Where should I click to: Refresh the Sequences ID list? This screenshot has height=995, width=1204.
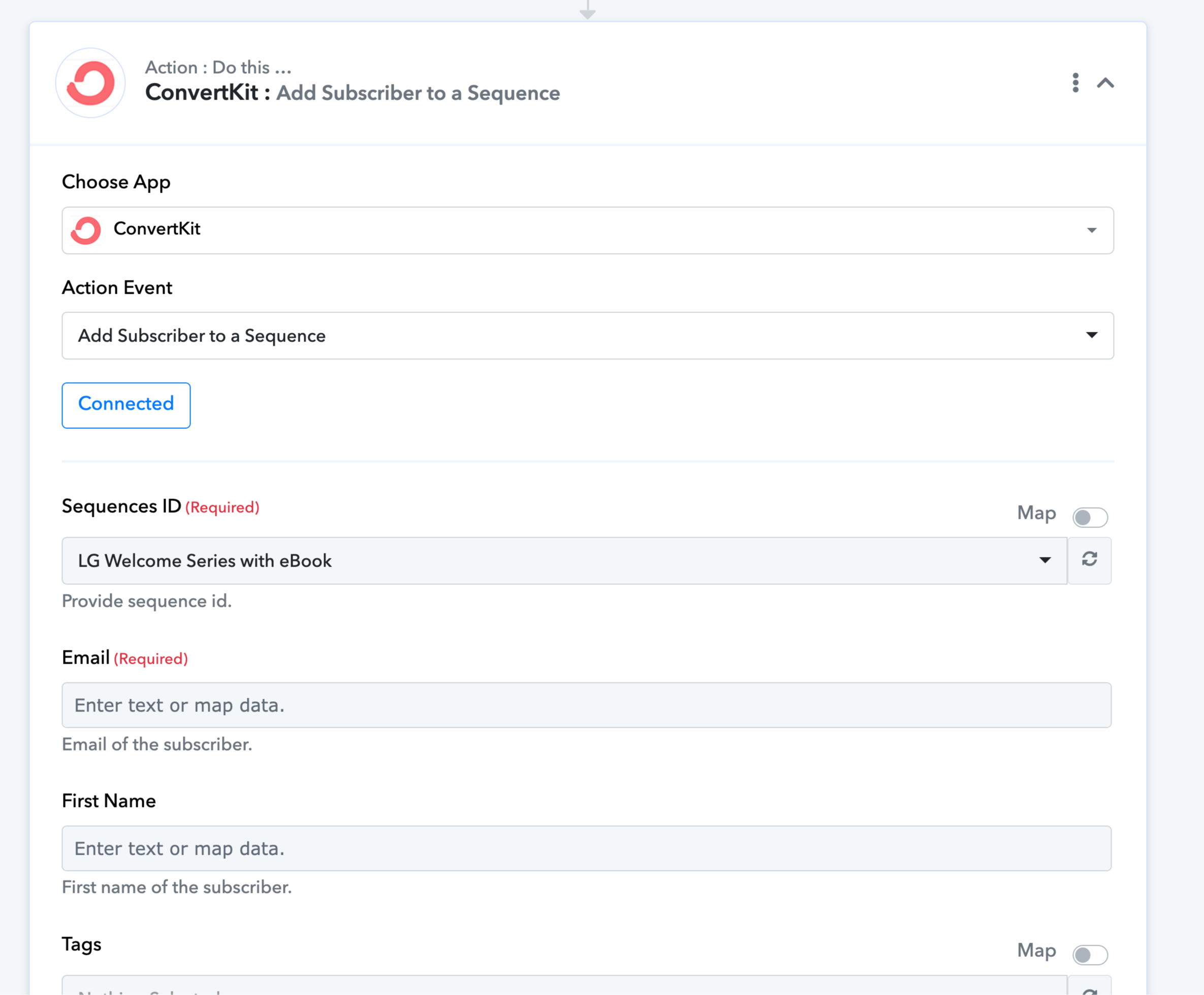click(1089, 559)
